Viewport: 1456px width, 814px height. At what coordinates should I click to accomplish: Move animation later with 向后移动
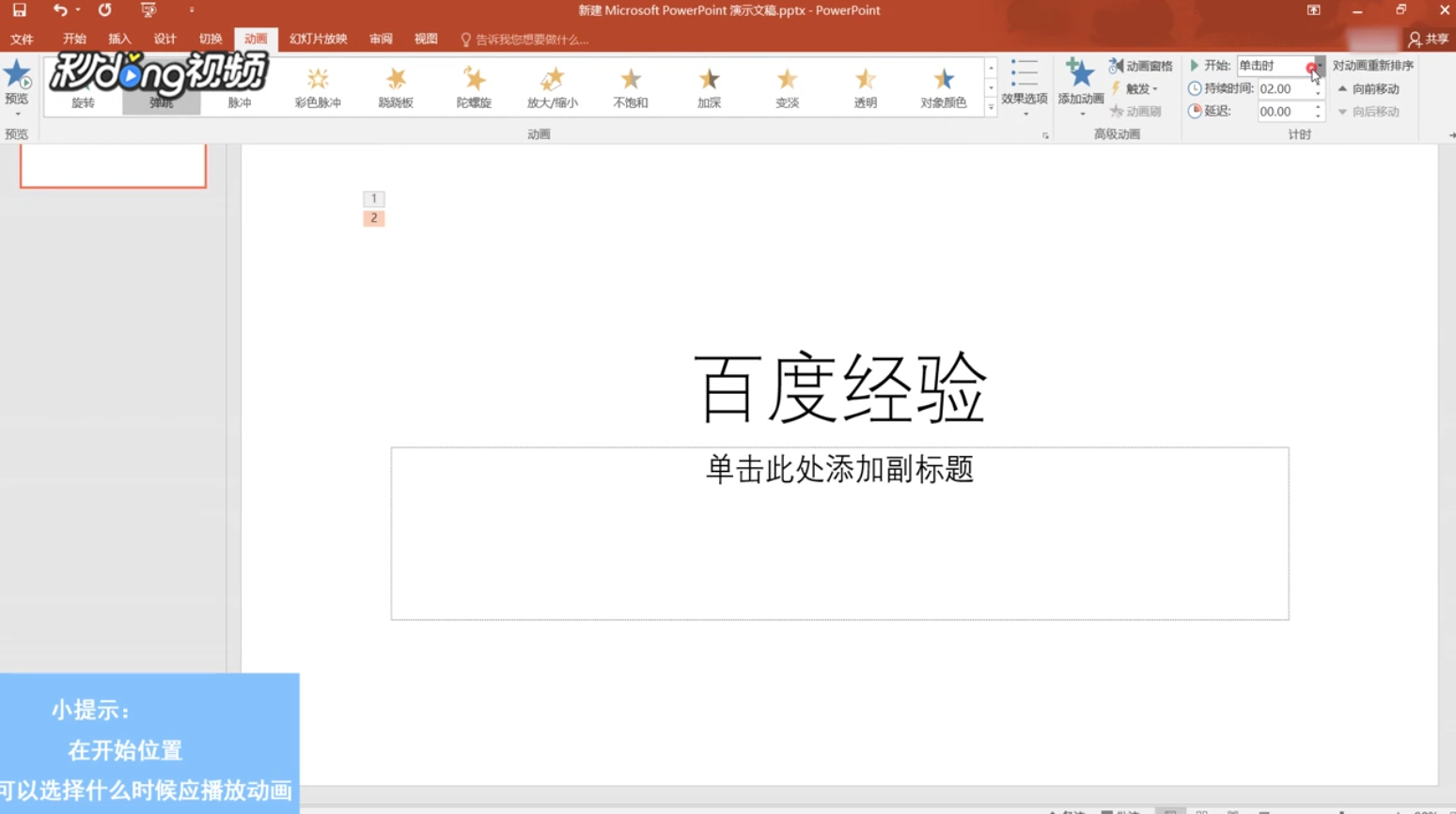point(1368,111)
